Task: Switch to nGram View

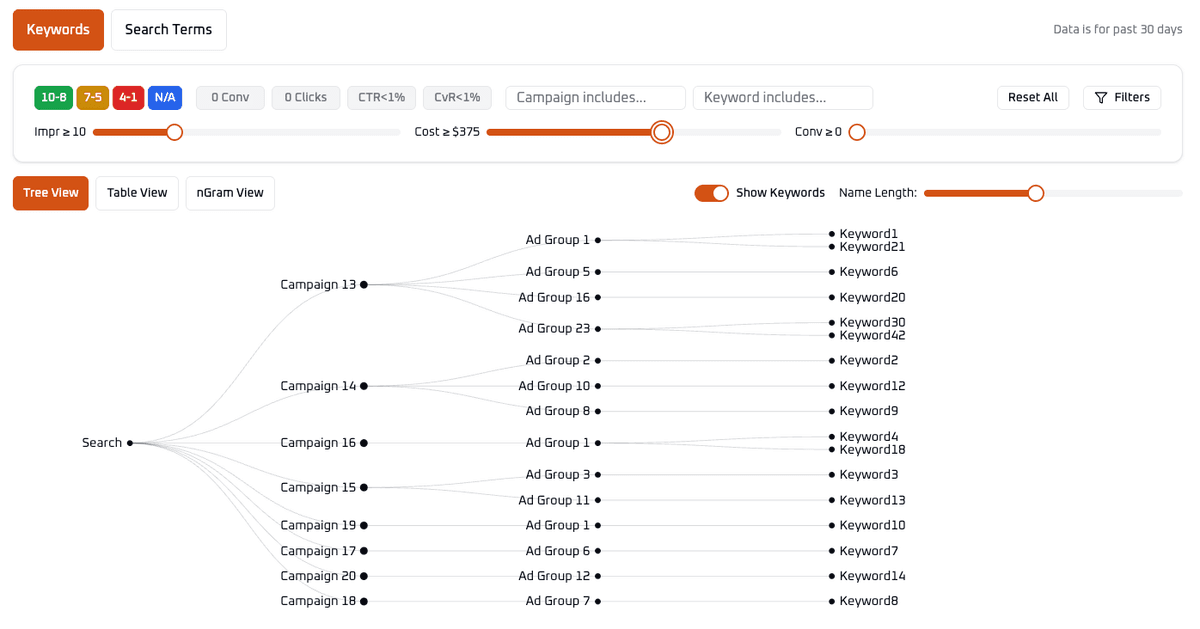Action: click(230, 193)
